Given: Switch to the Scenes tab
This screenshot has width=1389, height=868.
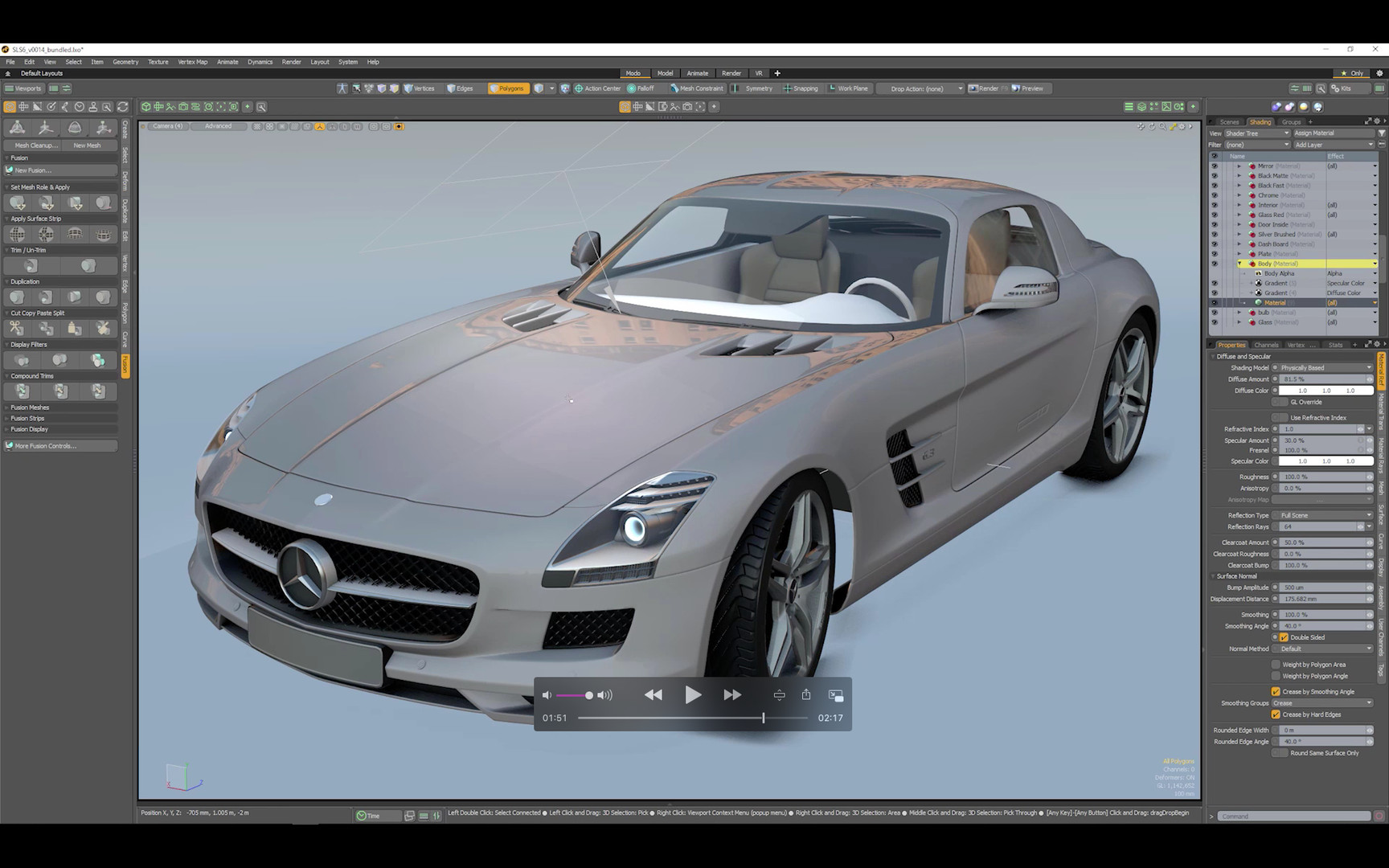Looking at the screenshot, I should click(x=1229, y=122).
